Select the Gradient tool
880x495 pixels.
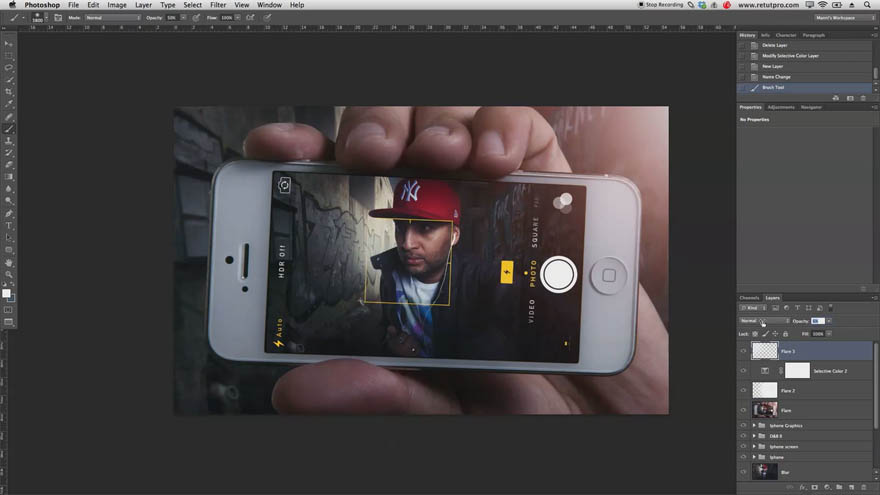pos(8,177)
